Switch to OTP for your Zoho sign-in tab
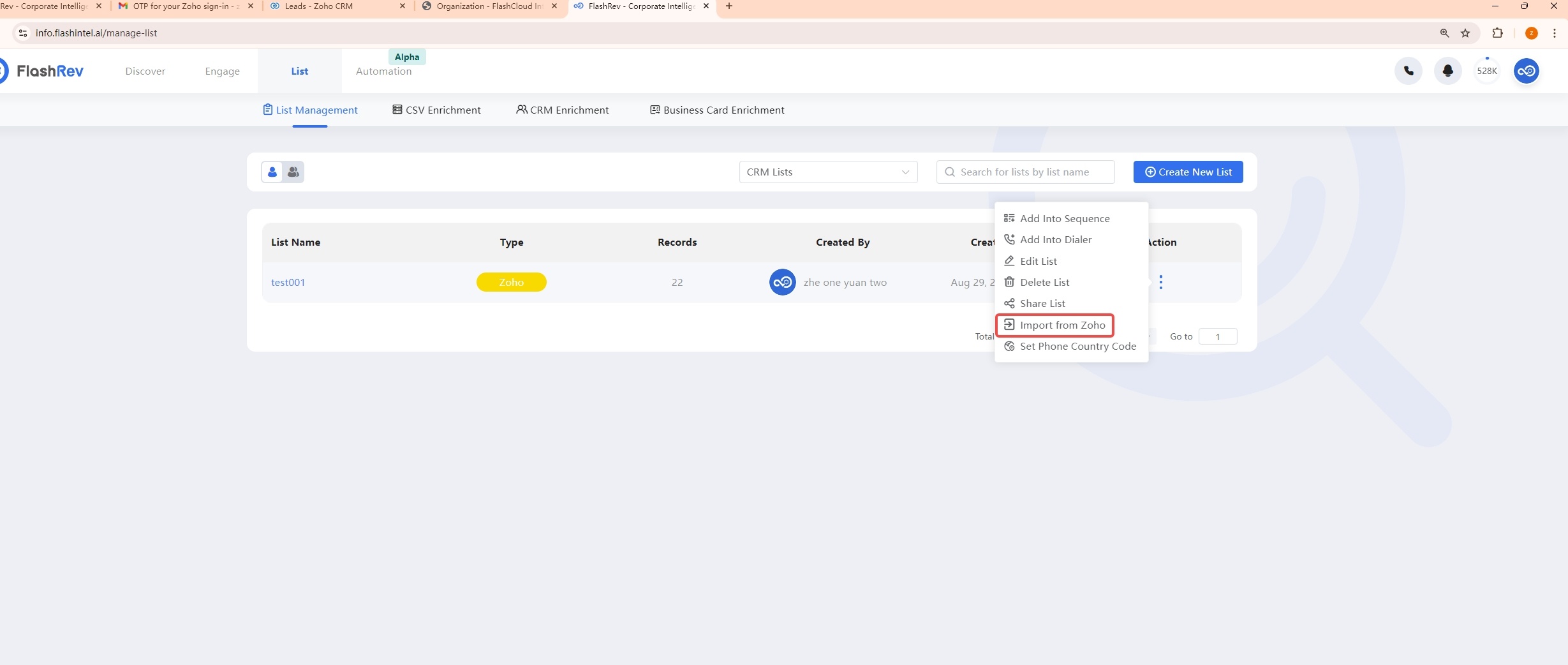Image resolution: width=1568 pixels, height=665 pixels. (x=185, y=6)
